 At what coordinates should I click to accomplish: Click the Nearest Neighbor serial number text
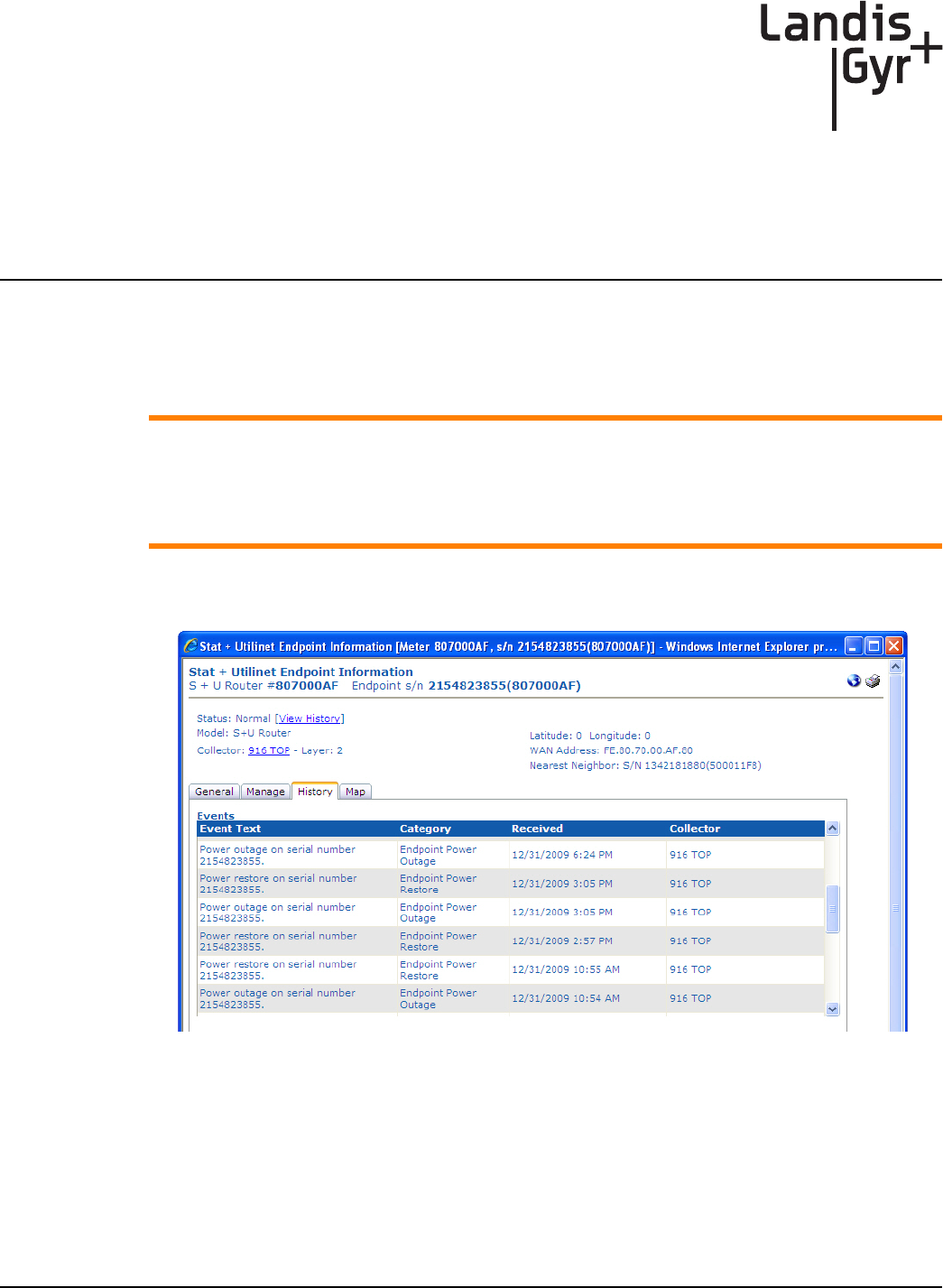645,765
